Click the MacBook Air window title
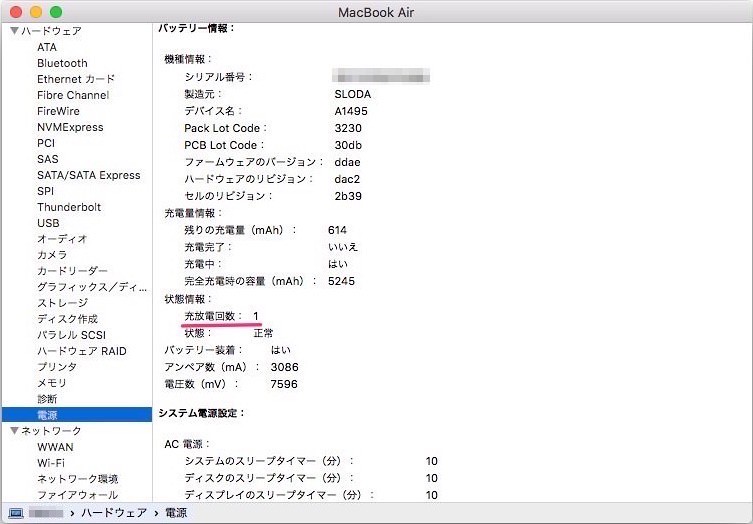753x524 pixels. click(376, 12)
